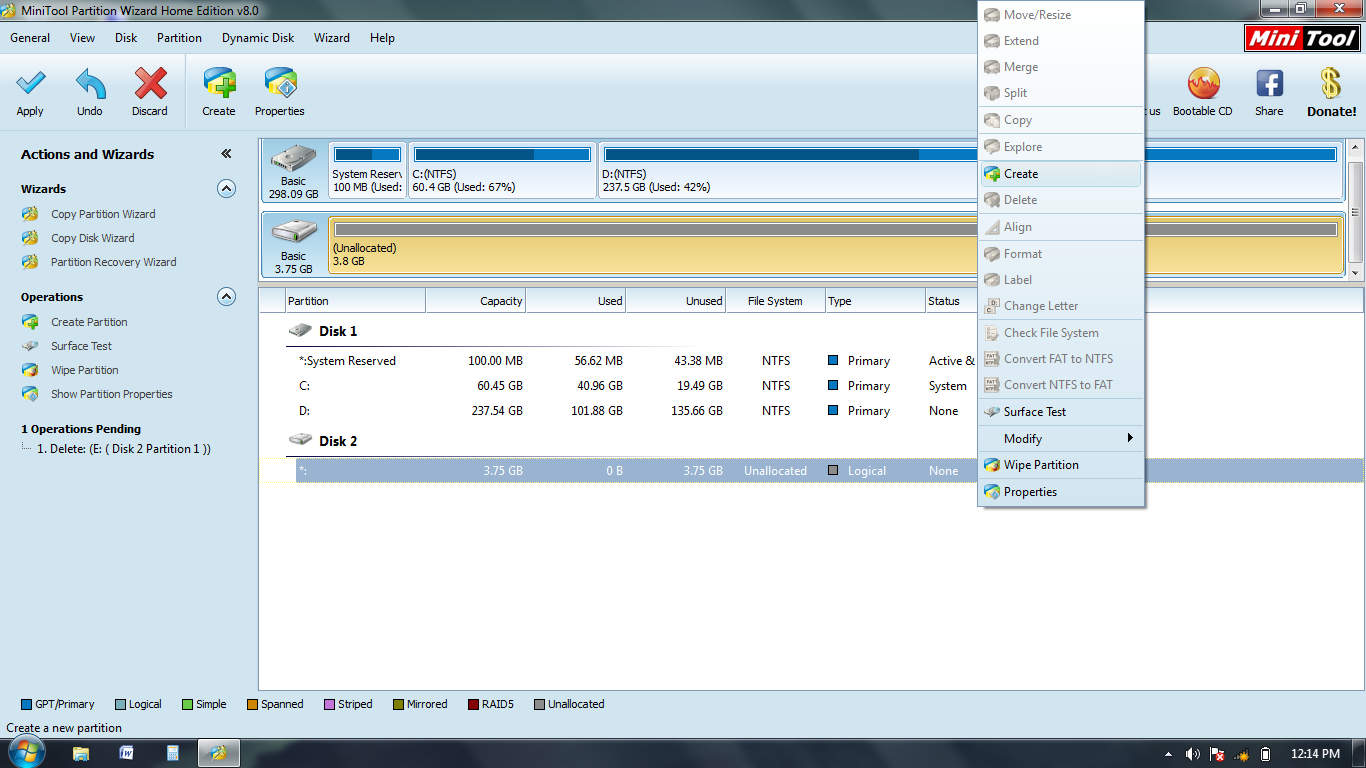This screenshot has width=1366, height=768.
Task: Select the C:(NTFS) partition block
Action: (502, 171)
